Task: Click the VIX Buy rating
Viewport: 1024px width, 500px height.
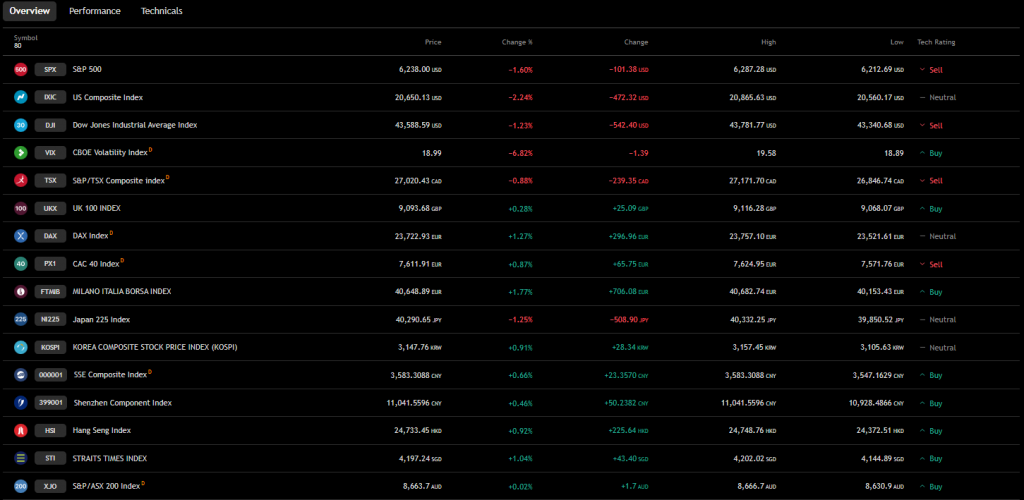Action: (931, 153)
